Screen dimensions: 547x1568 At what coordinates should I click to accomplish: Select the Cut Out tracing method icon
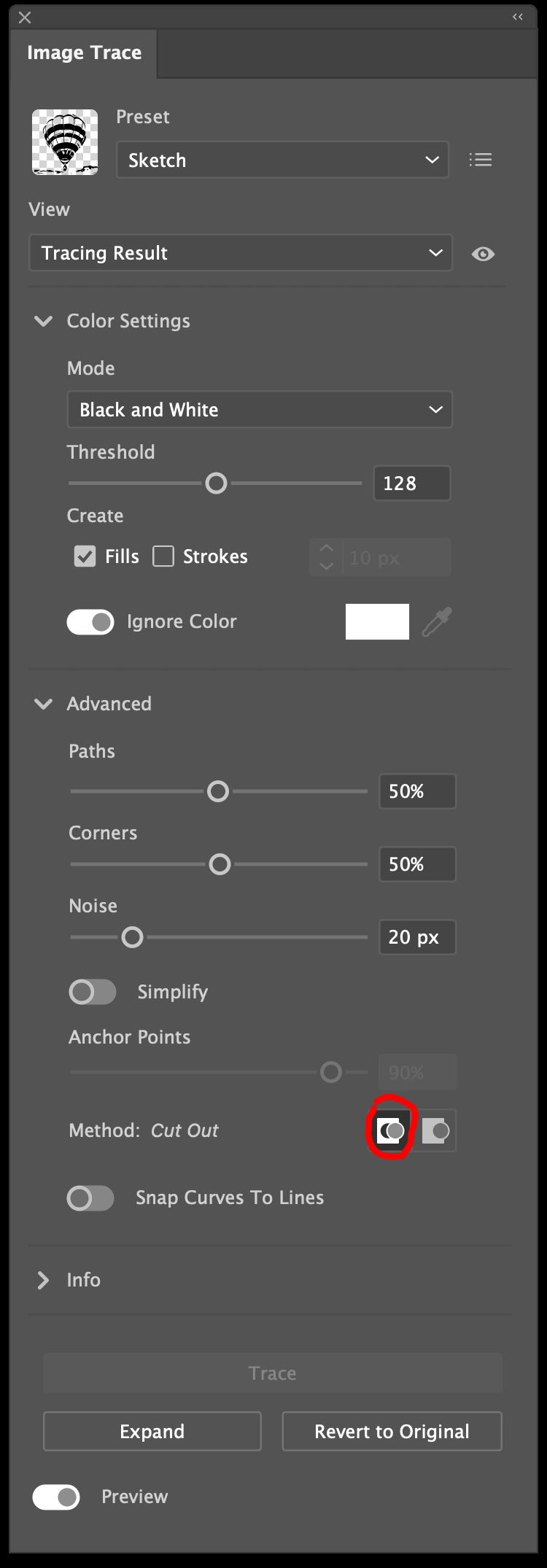pyautogui.click(x=390, y=1130)
